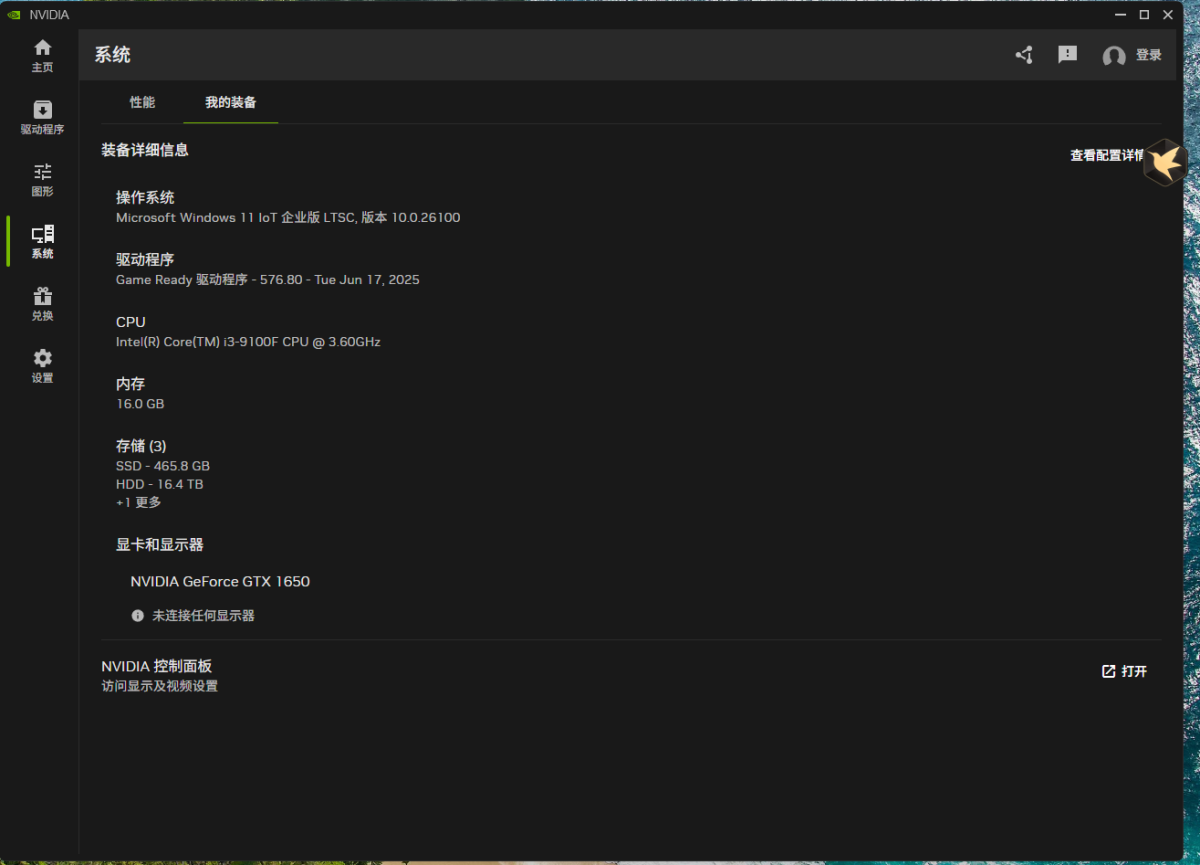This screenshot has height=865, width=1200.
Task: Select the 16.0 GB memory value
Action: click(x=140, y=403)
